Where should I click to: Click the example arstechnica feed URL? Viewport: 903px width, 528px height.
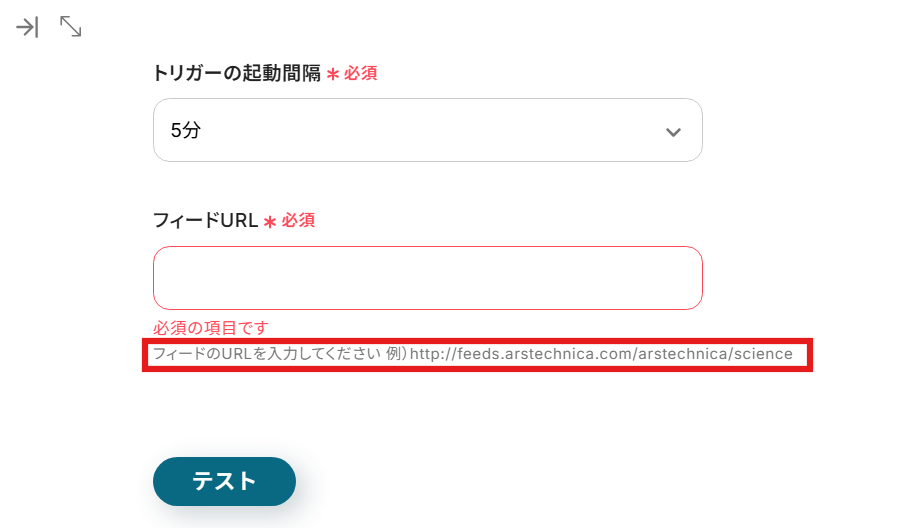[601, 354]
